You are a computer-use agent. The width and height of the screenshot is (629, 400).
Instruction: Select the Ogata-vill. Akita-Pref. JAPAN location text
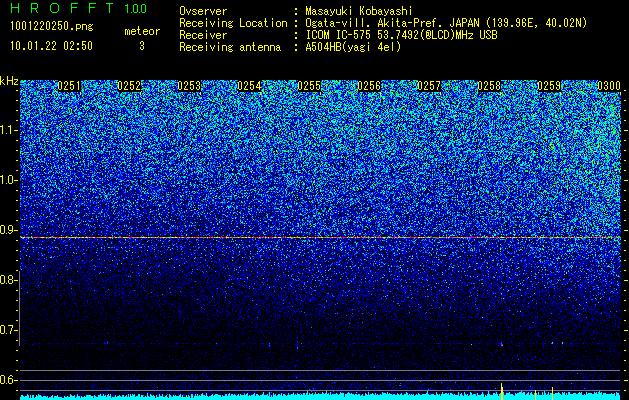click(446, 23)
